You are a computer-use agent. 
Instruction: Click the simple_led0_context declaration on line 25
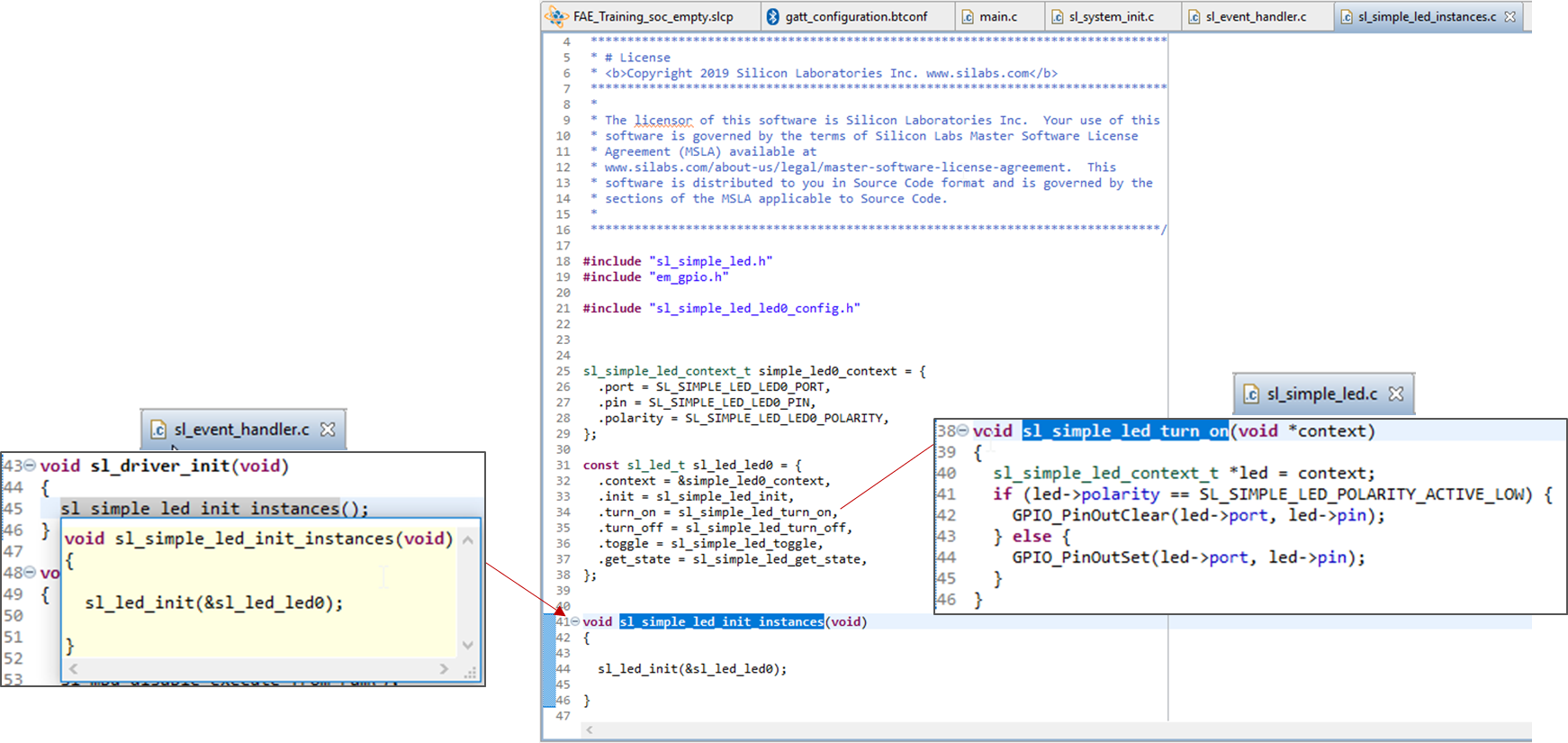(x=754, y=371)
